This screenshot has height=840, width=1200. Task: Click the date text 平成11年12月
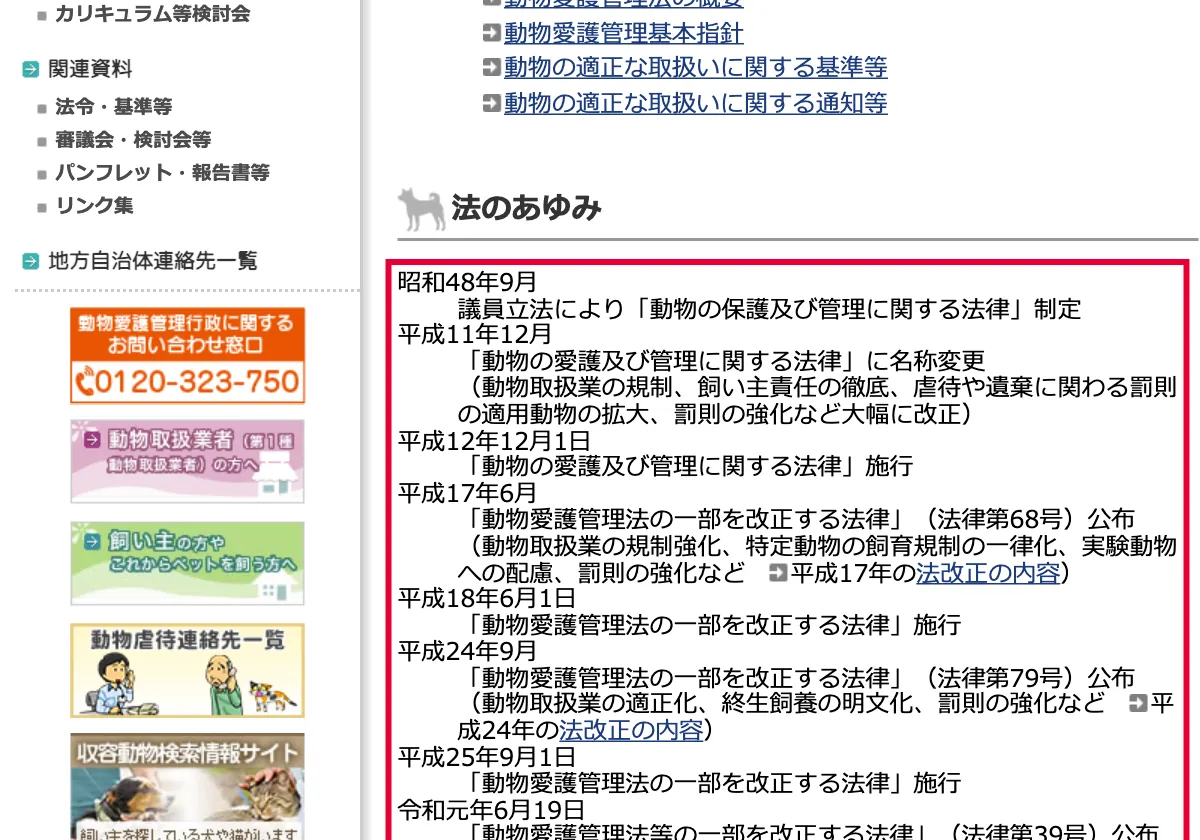coord(475,335)
